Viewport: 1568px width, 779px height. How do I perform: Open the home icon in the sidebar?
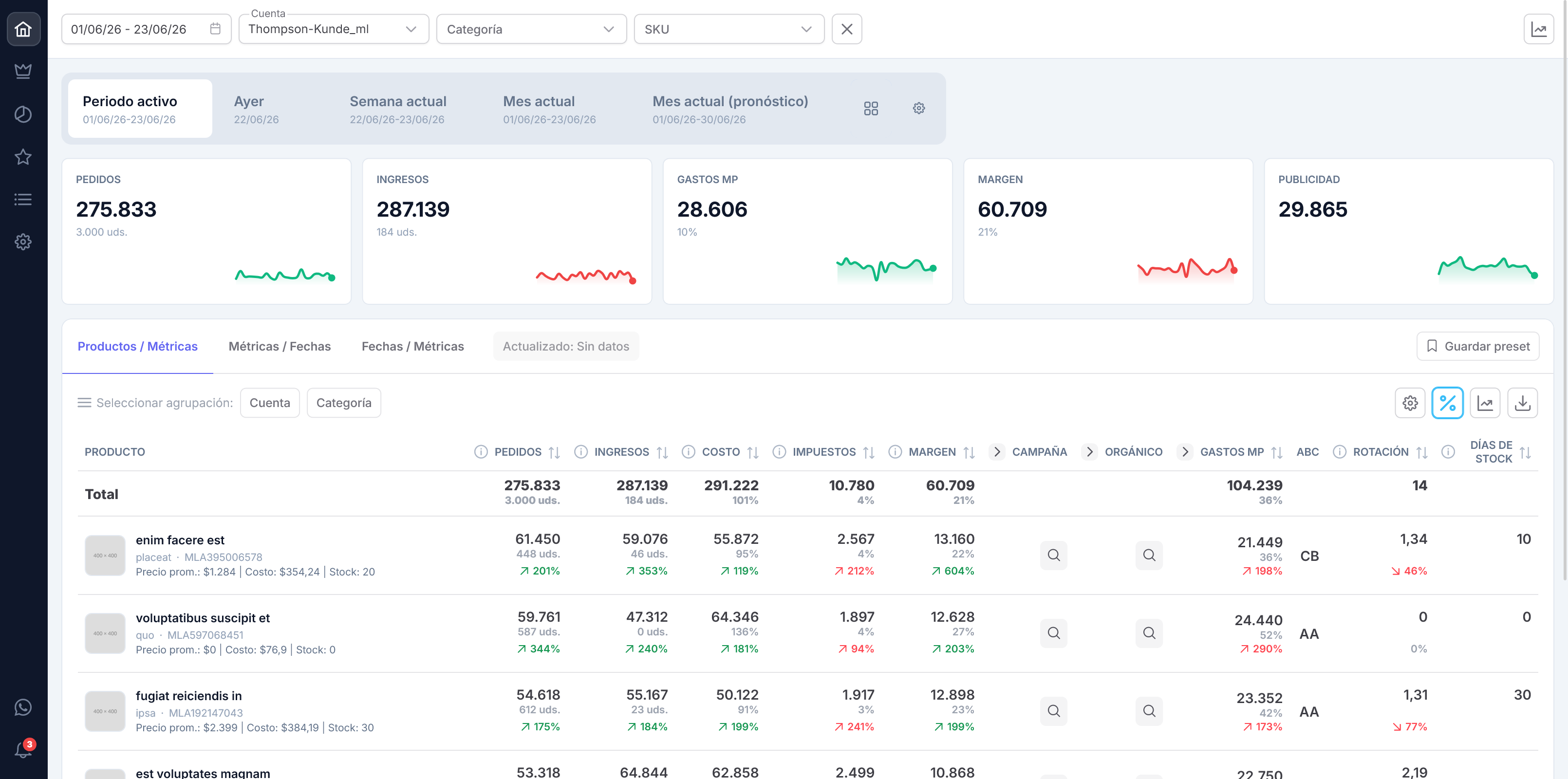coord(23,29)
